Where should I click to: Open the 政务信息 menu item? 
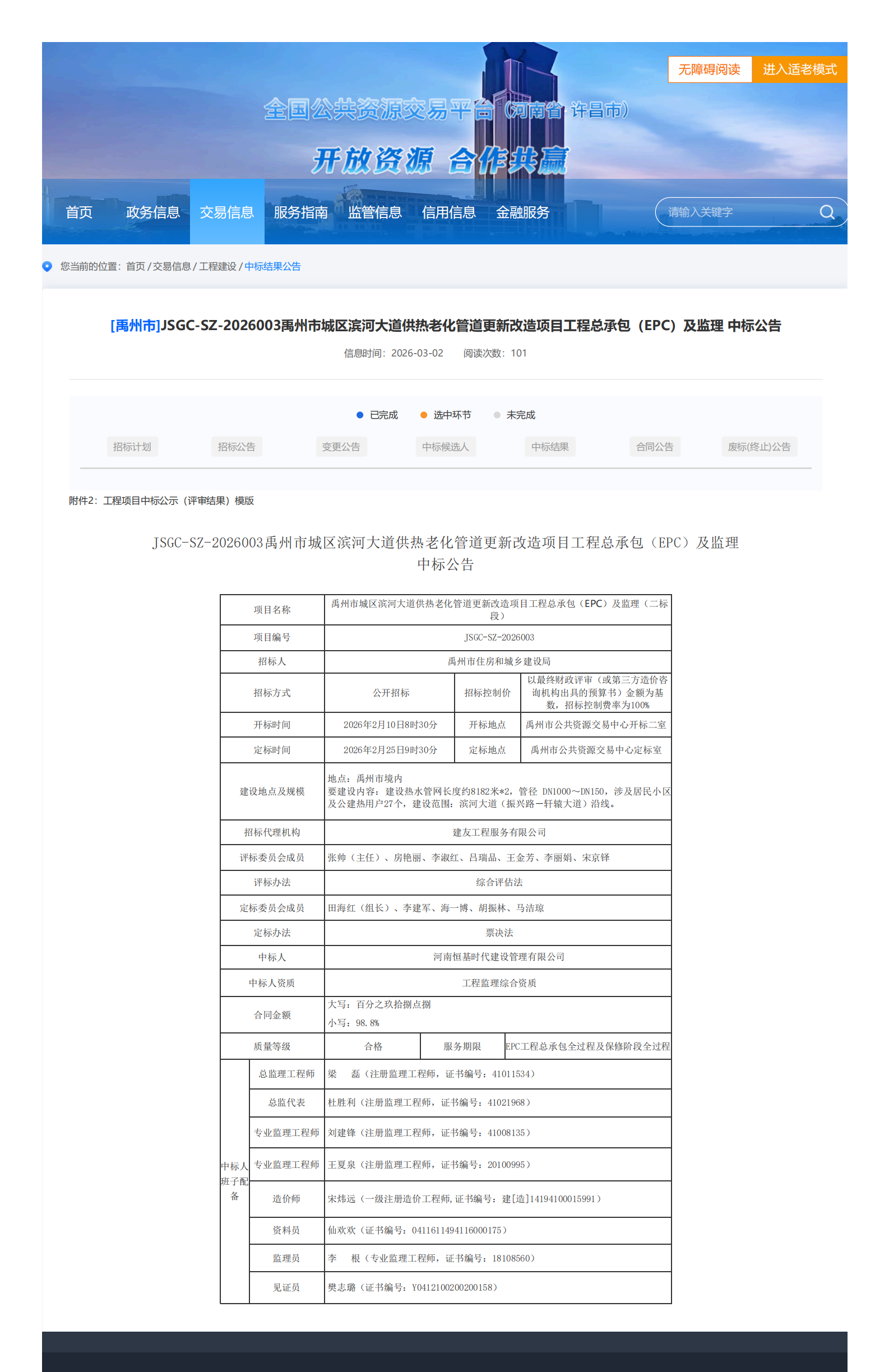pos(153,212)
